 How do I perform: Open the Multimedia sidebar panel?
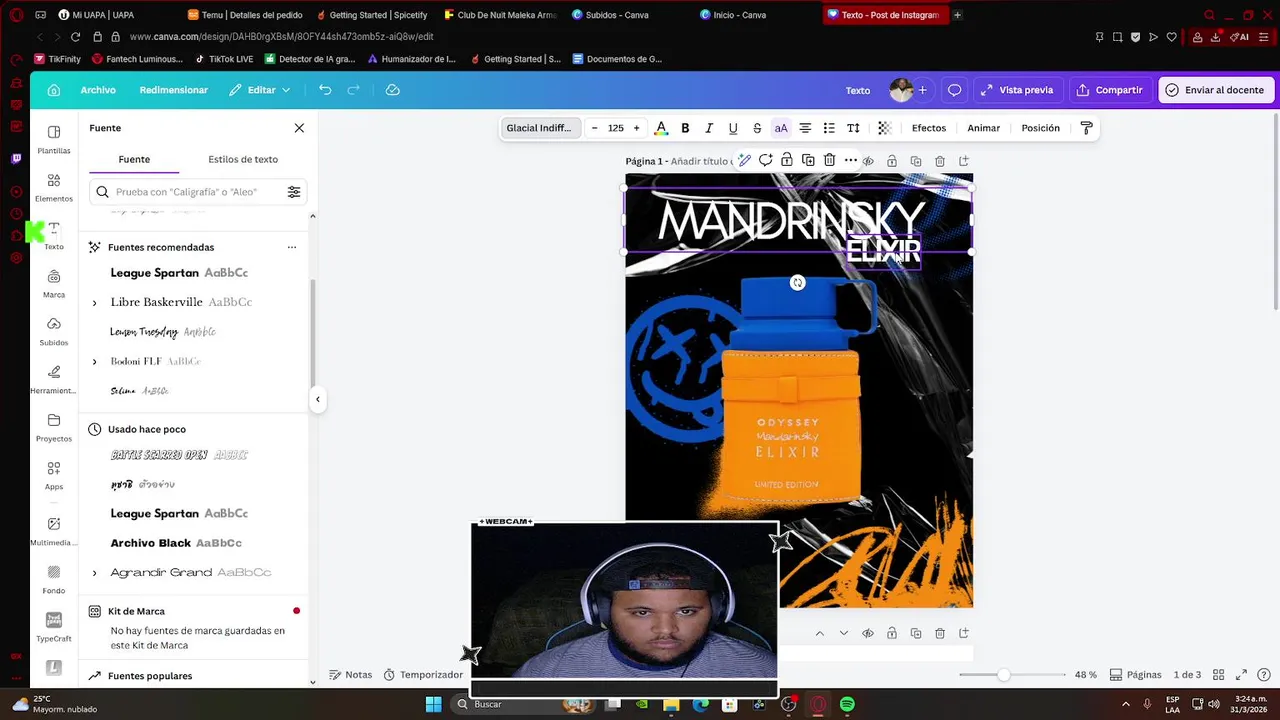54,531
